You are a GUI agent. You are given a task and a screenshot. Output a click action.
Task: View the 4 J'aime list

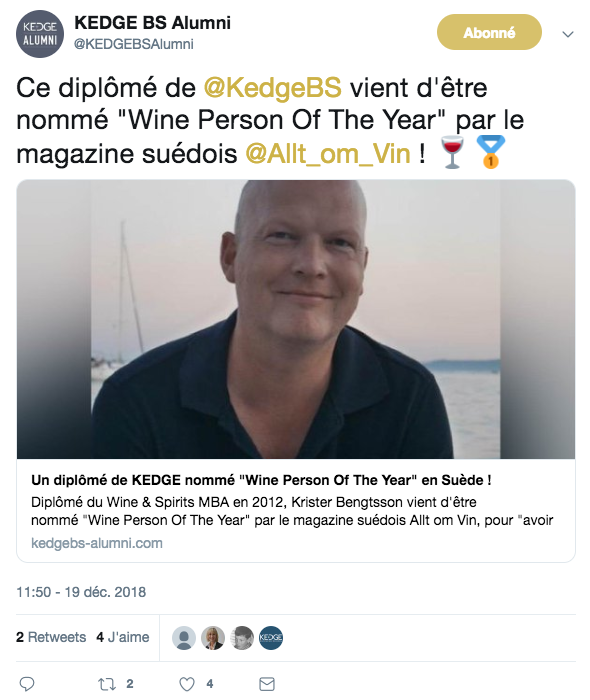123,637
